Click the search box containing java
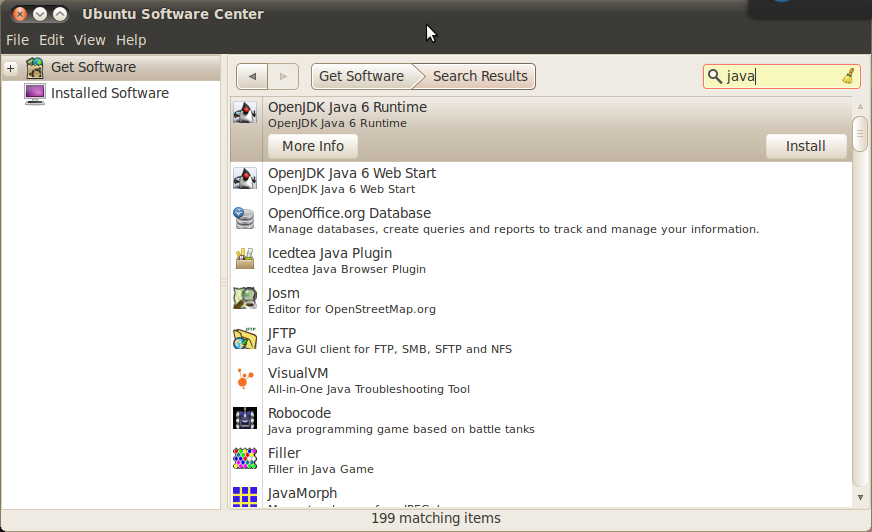The width and height of the screenshot is (872, 532). pos(778,76)
